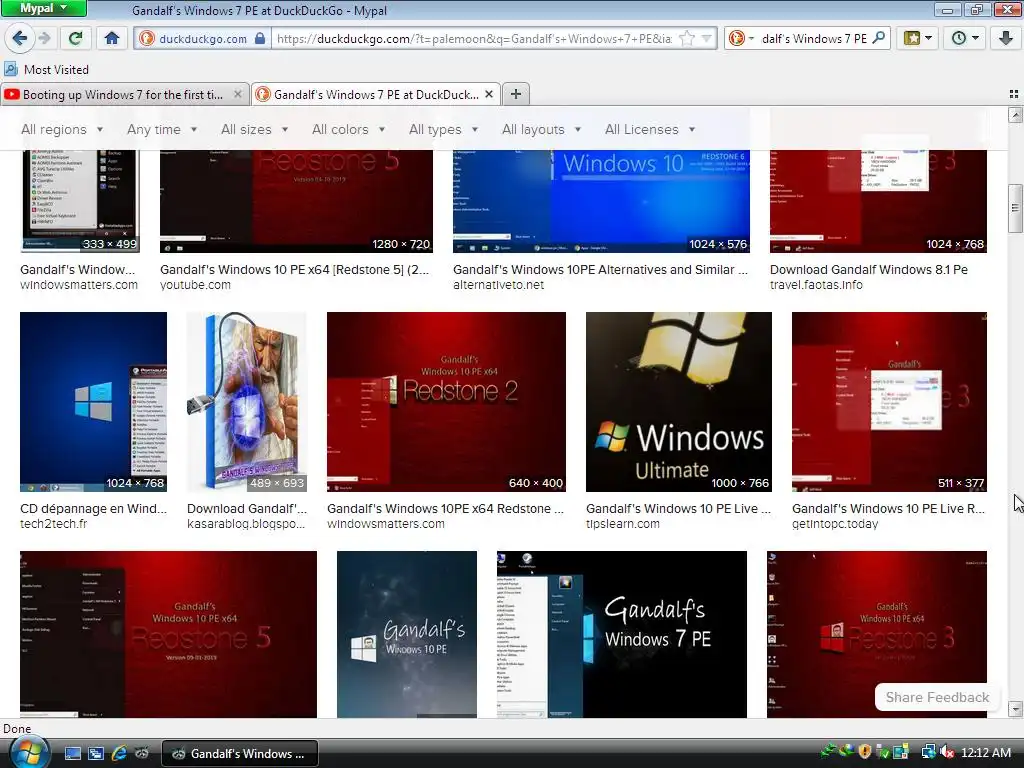This screenshot has width=1024, height=768.
Task: Open the green Mypal application menu
Action: pos(43,8)
